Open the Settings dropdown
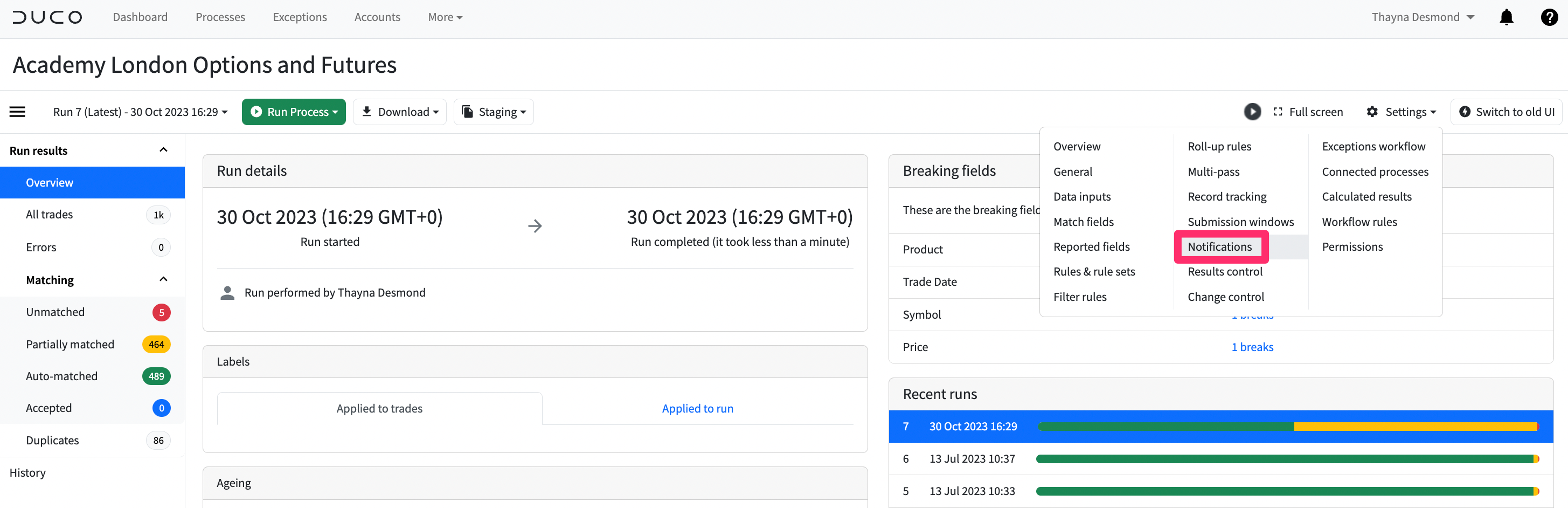The height and width of the screenshot is (508, 1568). tap(1401, 112)
